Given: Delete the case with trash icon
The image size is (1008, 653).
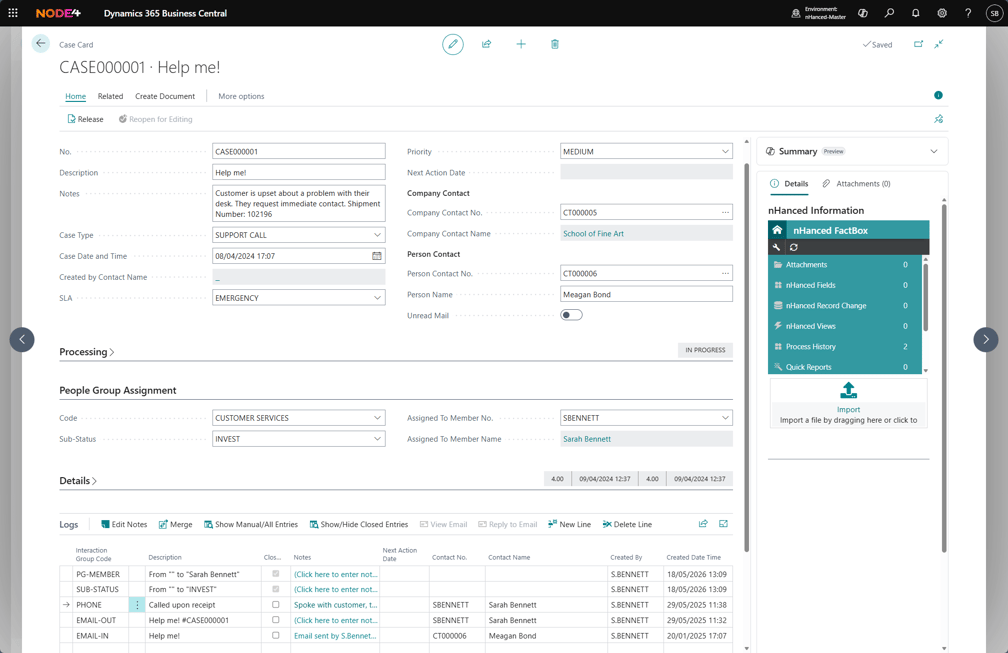Looking at the screenshot, I should click(x=555, y=44).
